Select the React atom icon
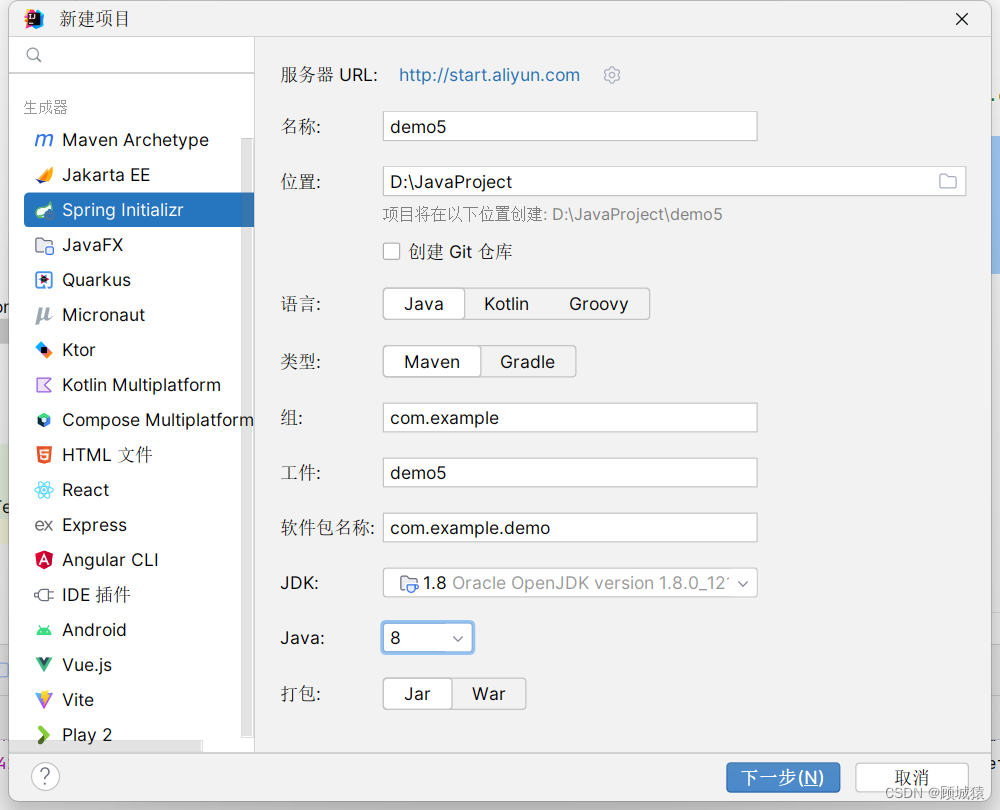Screen dimensions: 1000x810 tap(43, 490)
